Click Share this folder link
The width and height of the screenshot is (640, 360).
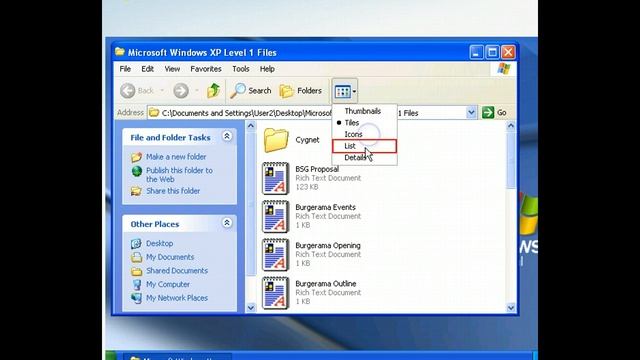[x=173, y=191]
